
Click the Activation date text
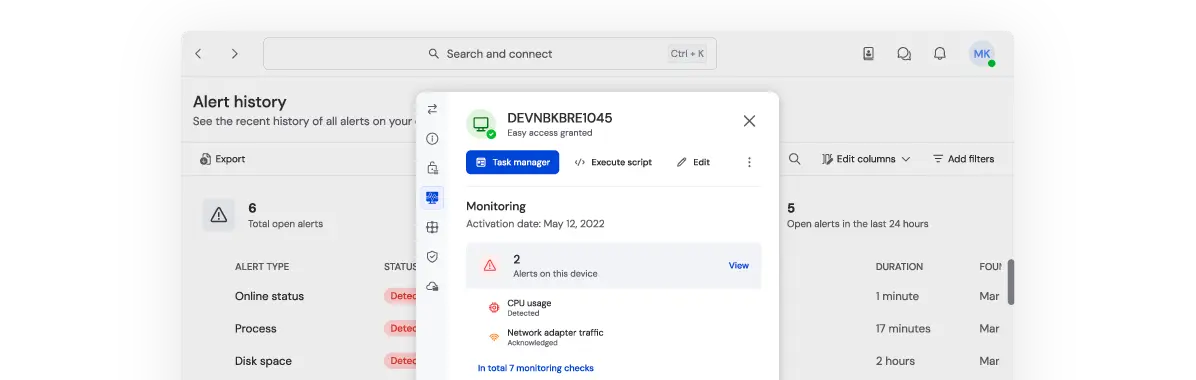(x=535, y=224)
